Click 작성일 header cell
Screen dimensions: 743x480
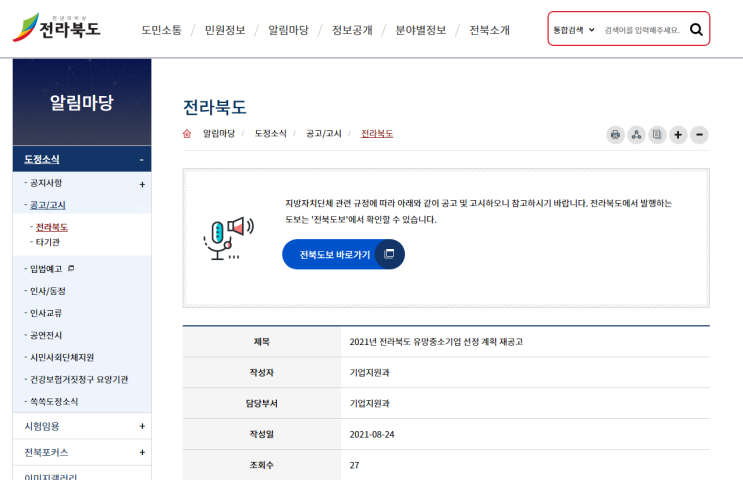pos(262,435)
